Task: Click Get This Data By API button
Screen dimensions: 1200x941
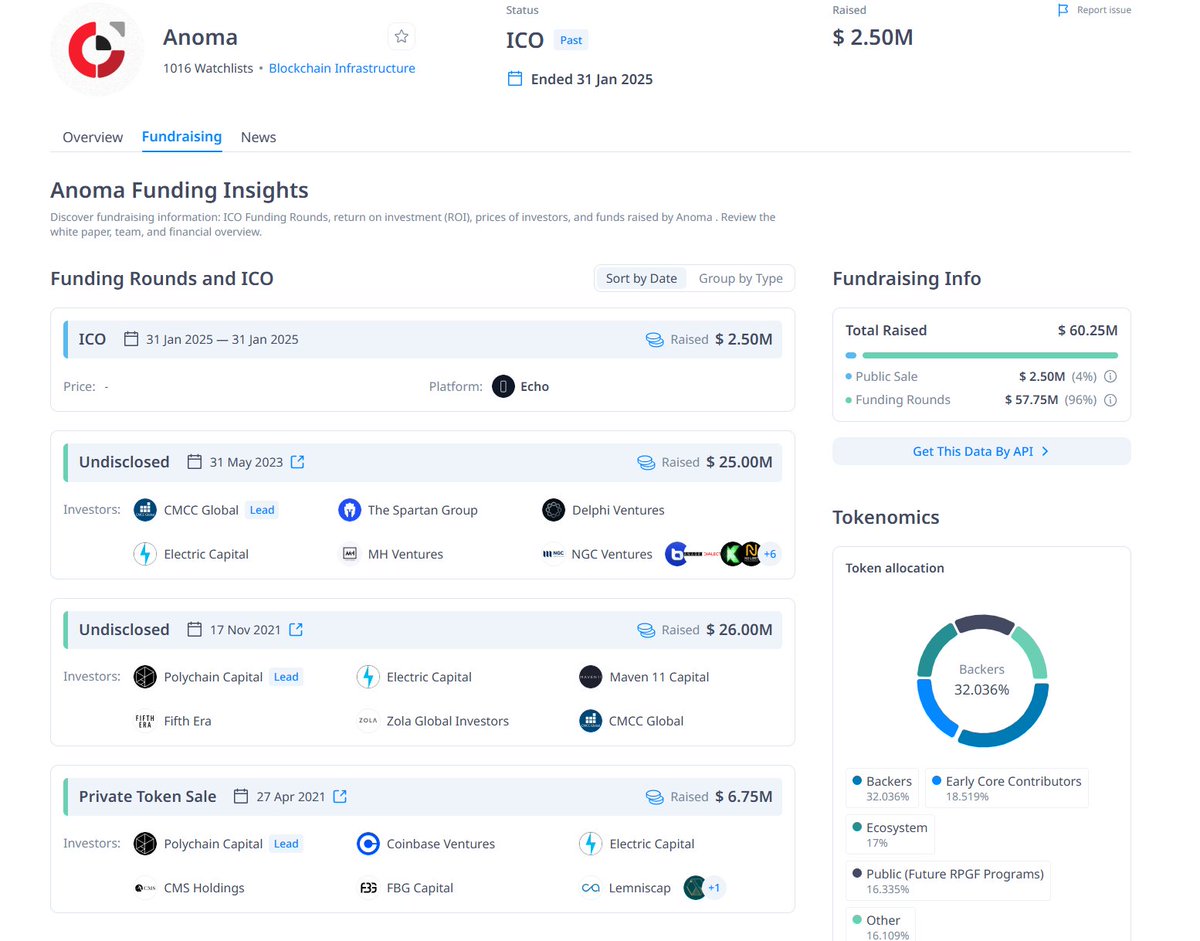Action: point(981,451)
